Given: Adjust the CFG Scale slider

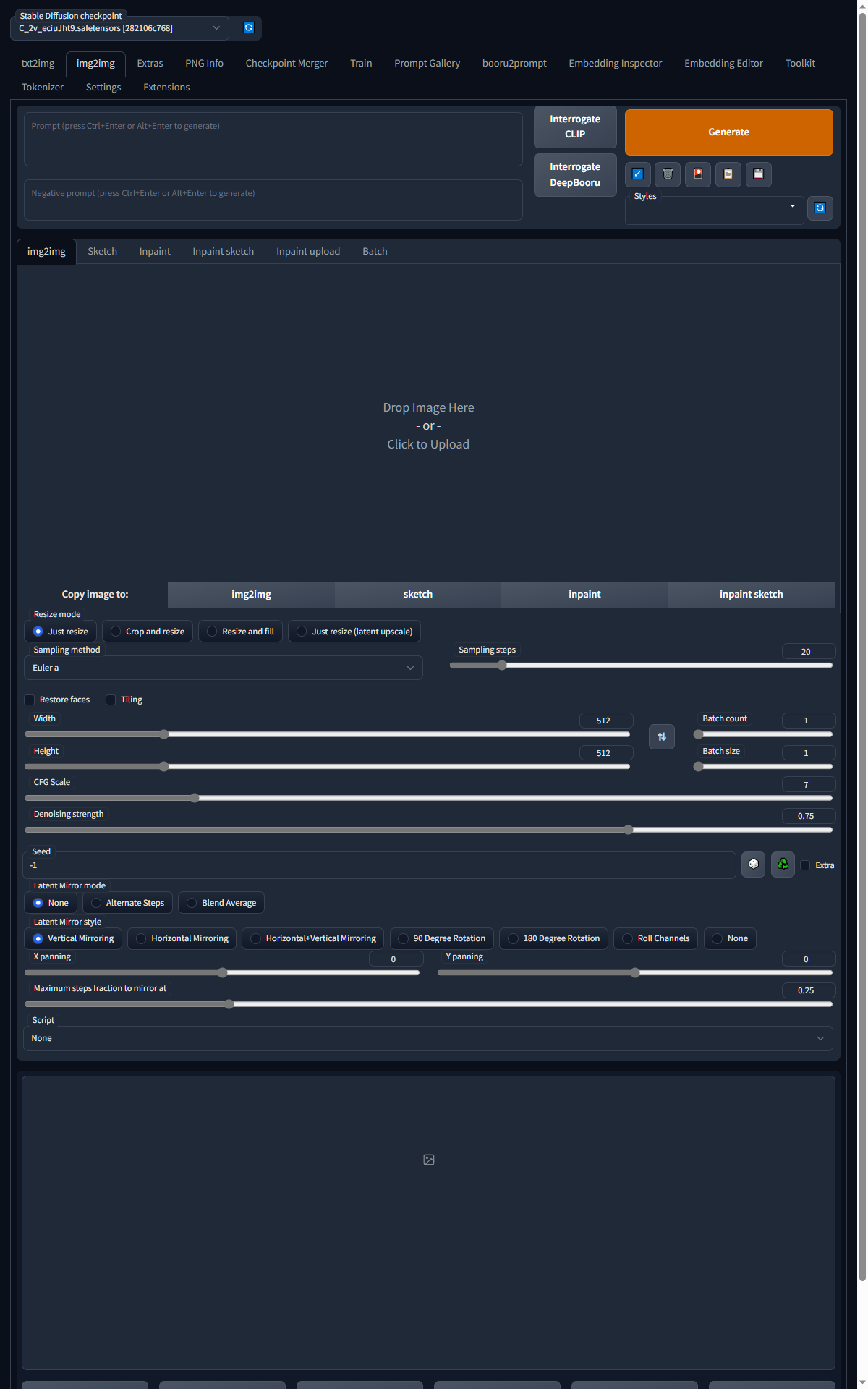Looking at the screenshot, I should (x=428, y=798).
